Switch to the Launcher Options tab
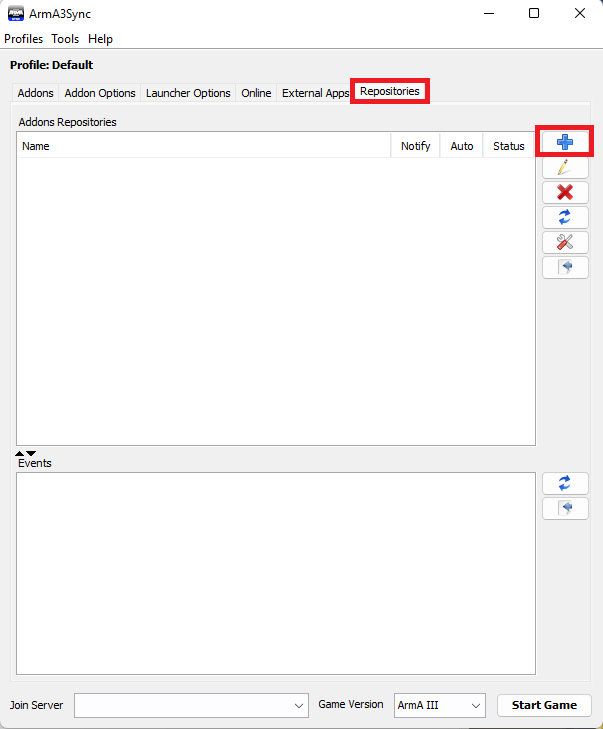The height and width of the screenshot is (729, 603). tap(188, 93)
